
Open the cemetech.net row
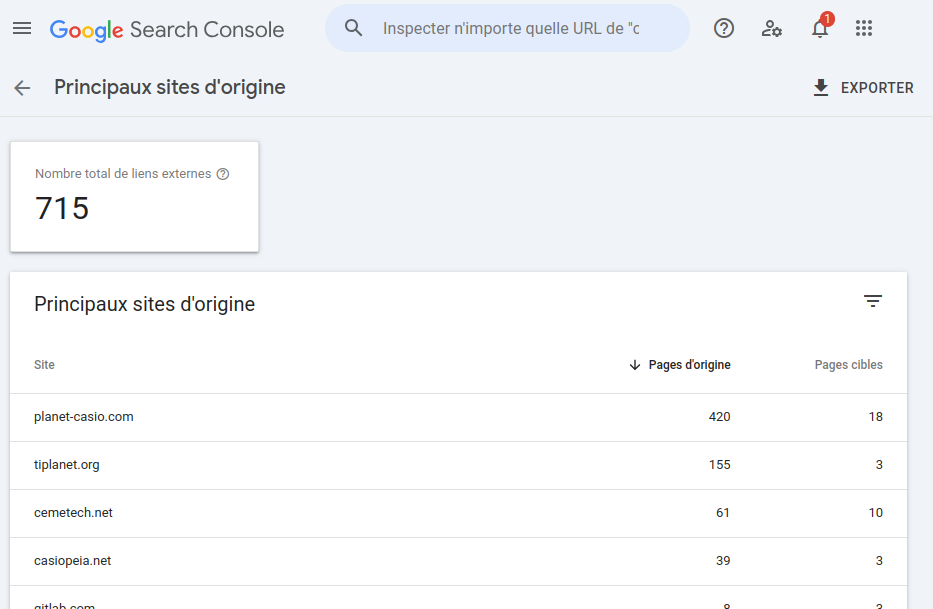coord(73,513)
